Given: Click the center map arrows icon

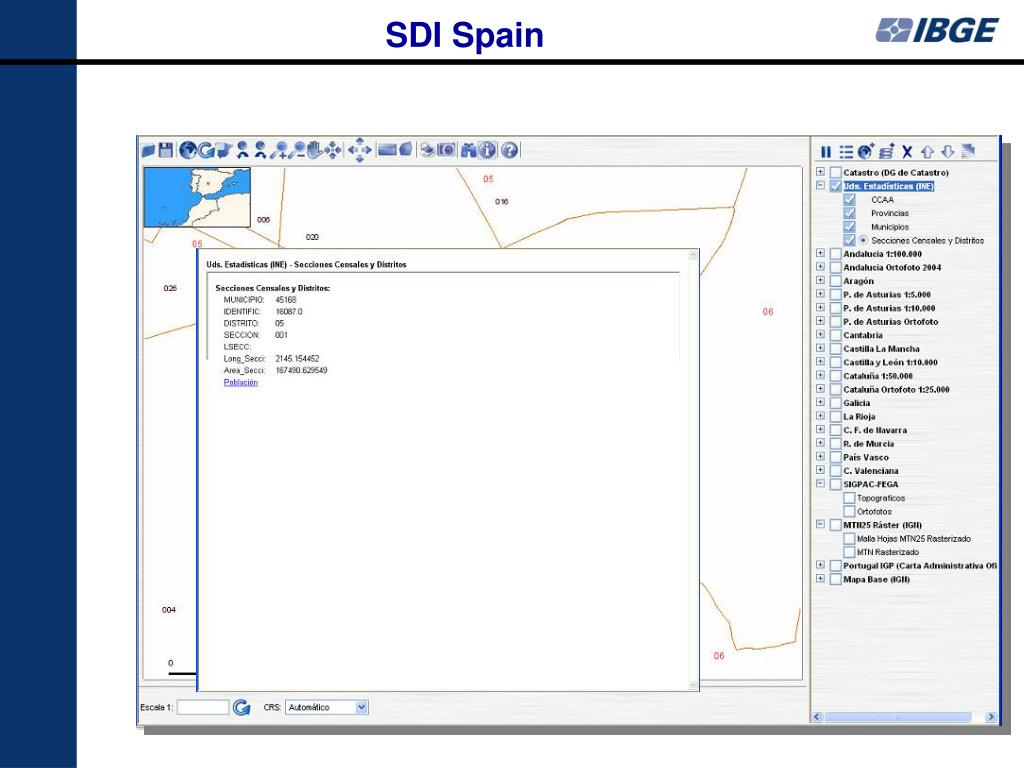Looking at the screenshot, I should click(333, 150).
